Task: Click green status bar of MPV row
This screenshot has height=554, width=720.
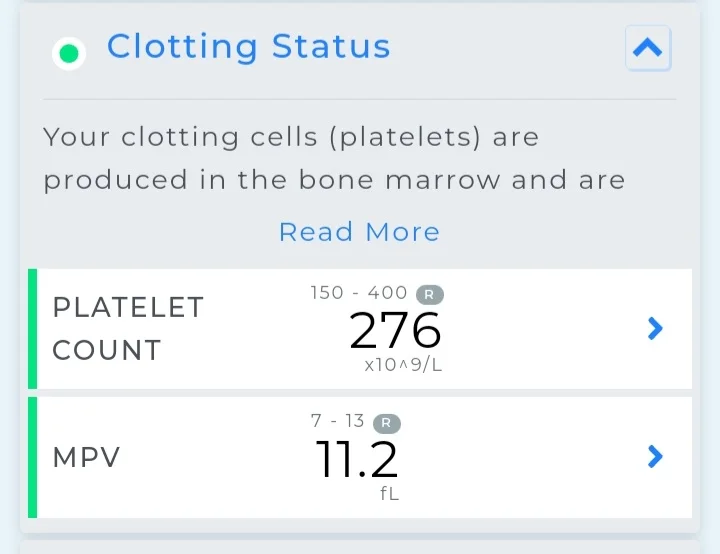Action: pyautogui.click(x=33, y=458)
